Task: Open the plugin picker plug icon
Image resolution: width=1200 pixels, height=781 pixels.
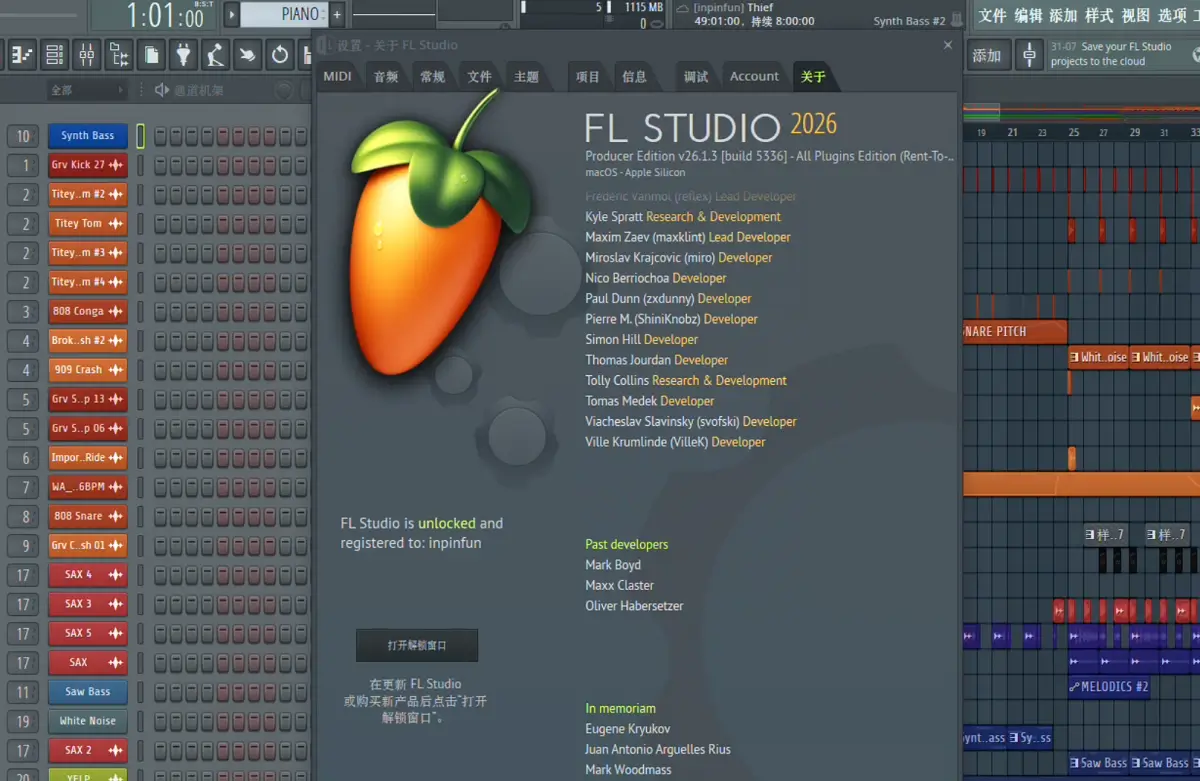Action: click(x=183, y=54)
